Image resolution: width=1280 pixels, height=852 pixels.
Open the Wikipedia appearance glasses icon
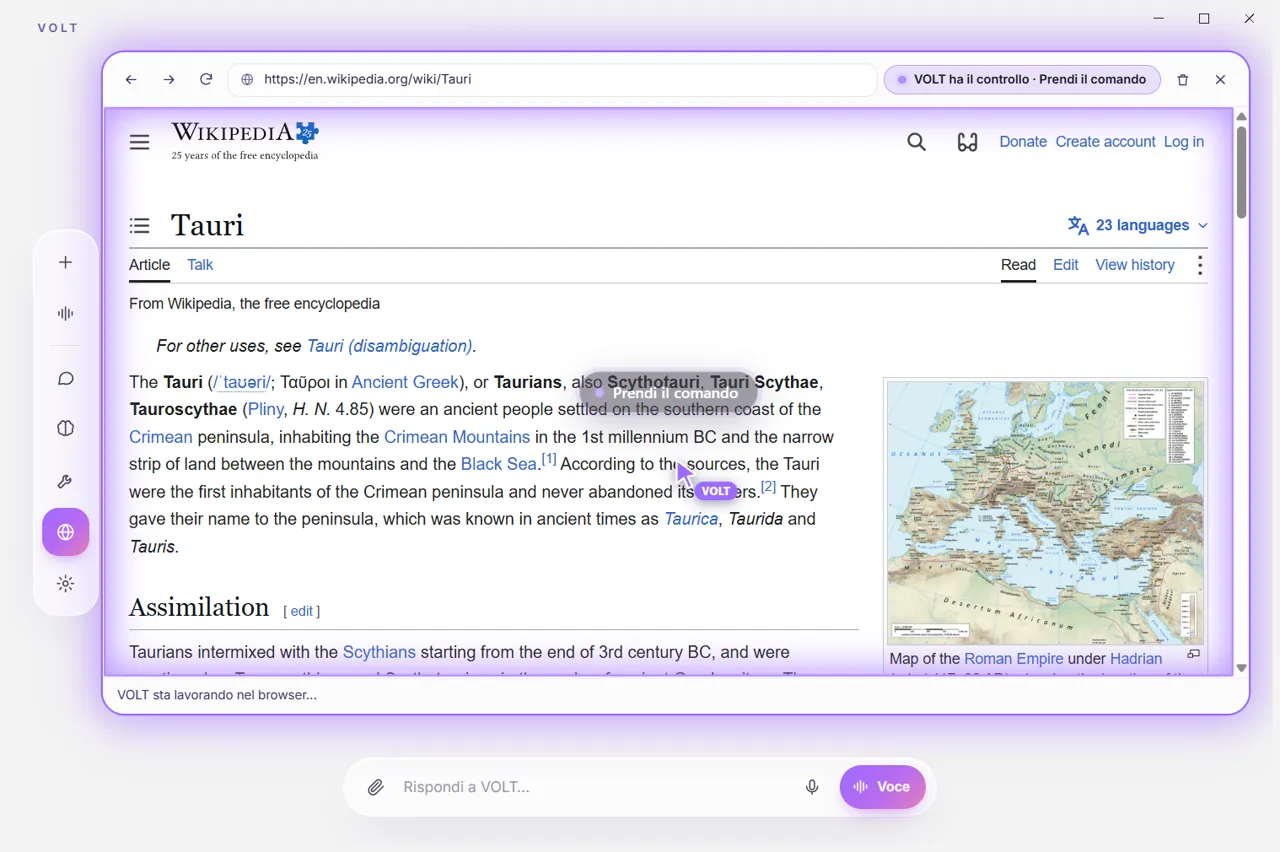click(x=967, y=142)
